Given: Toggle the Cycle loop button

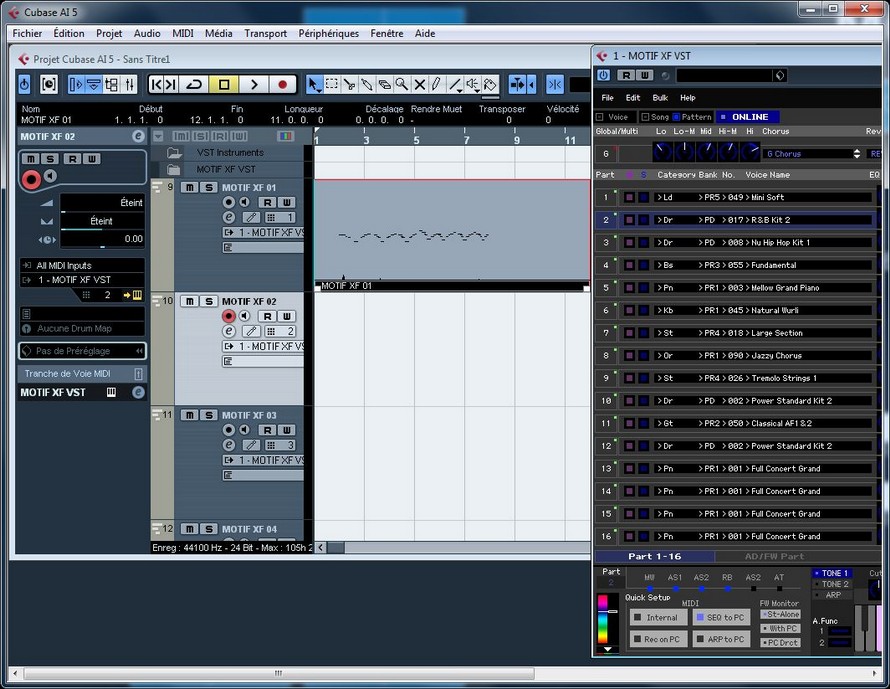Looking at the screenshot, I should pyautogui.click(x=195, y=85).
